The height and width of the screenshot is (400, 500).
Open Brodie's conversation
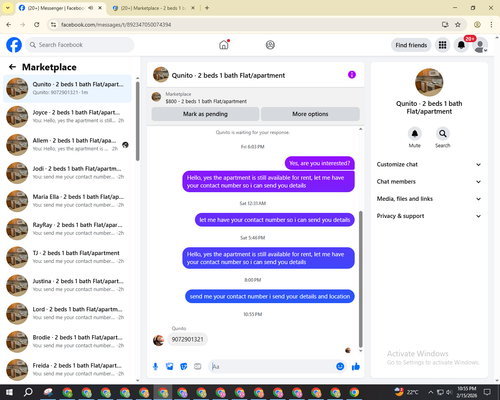click(x=68, y=341)
